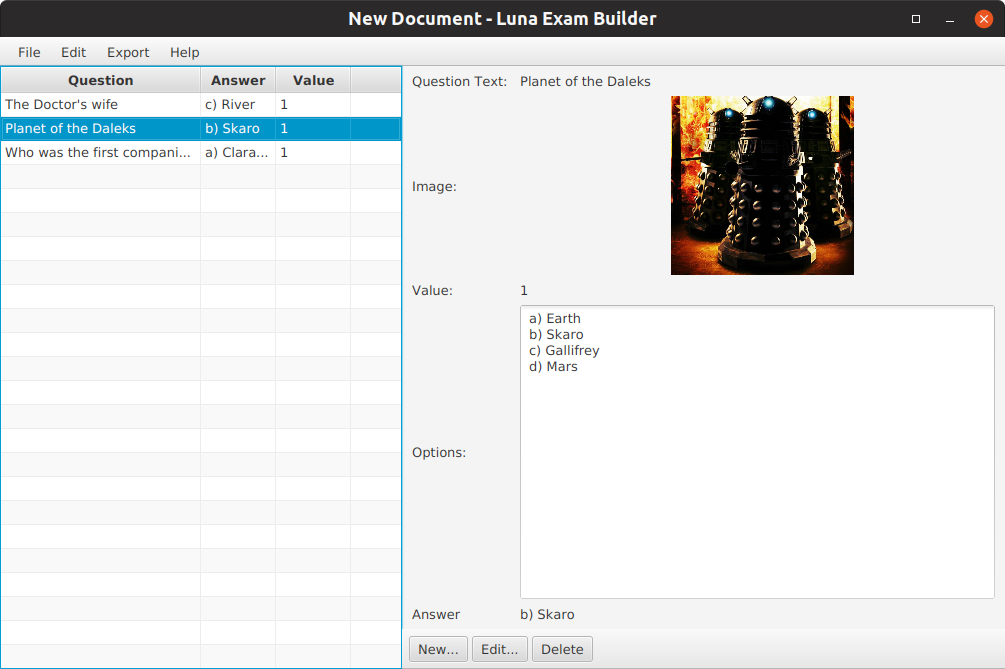Click the answer value 'b) Skaro' below options

click(x=547, y=615)
